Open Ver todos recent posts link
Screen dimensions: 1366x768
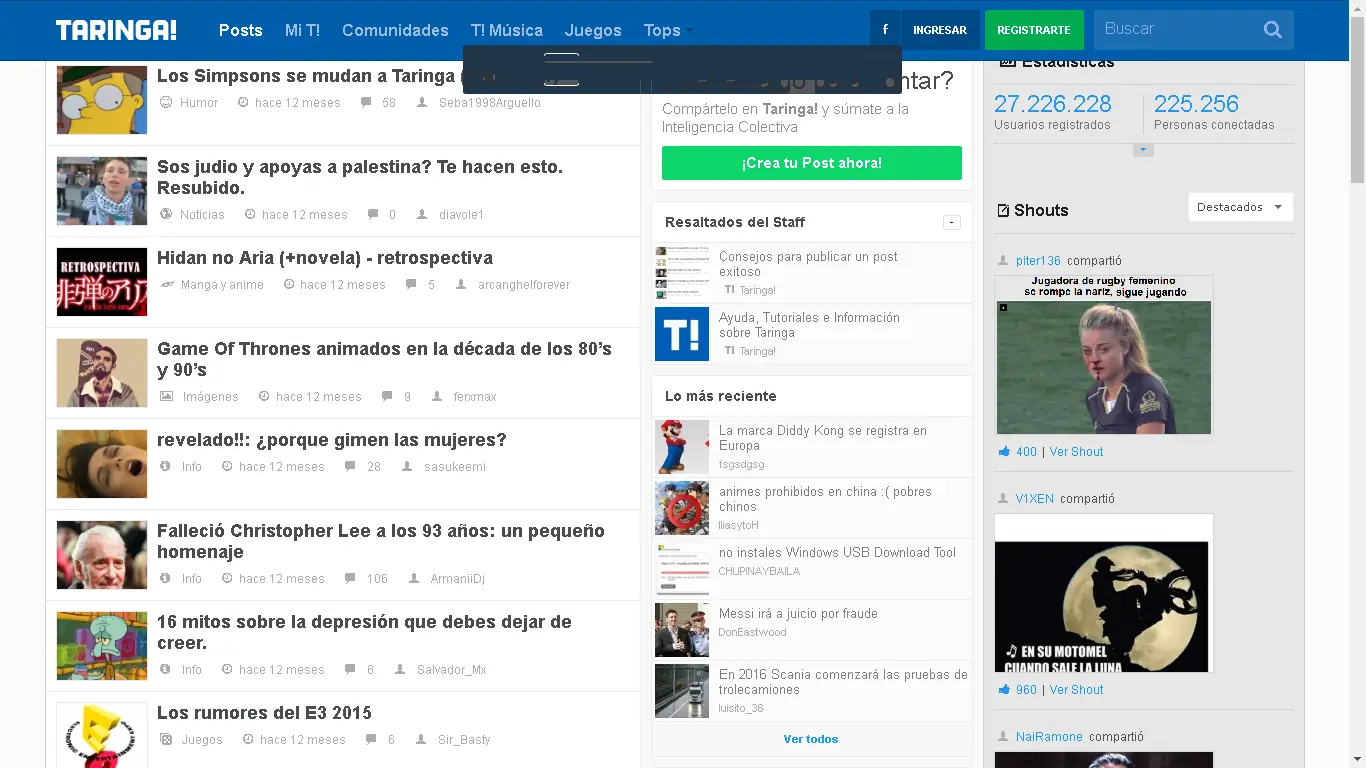[811, 739]
